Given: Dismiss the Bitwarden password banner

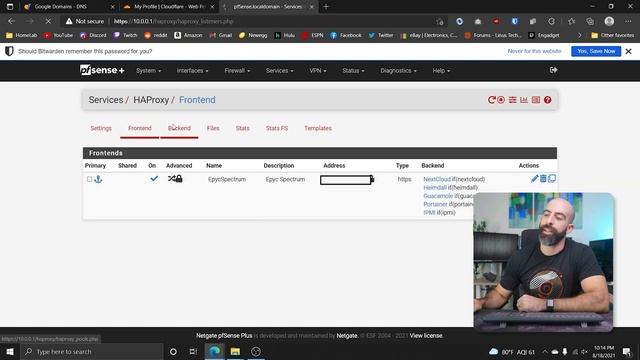Looking at the screenshot, I should (x=629, y=51).
